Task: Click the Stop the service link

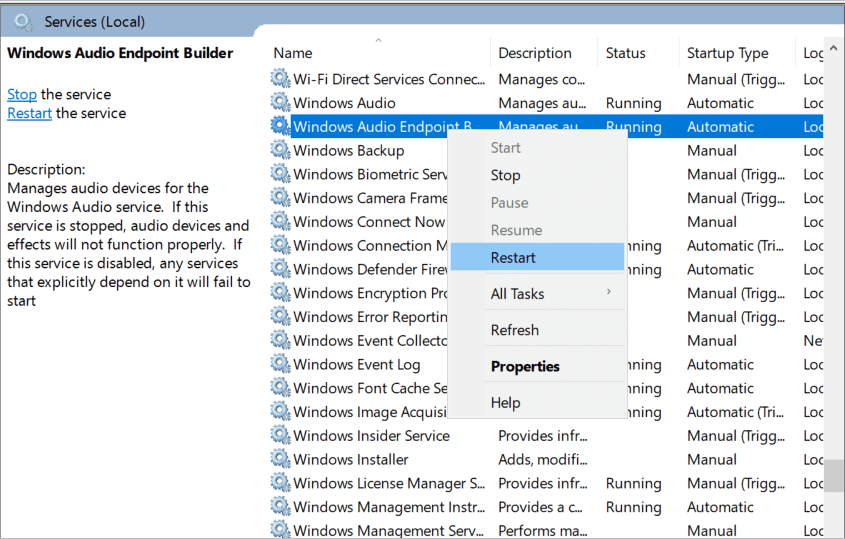Action: (22, 94)
